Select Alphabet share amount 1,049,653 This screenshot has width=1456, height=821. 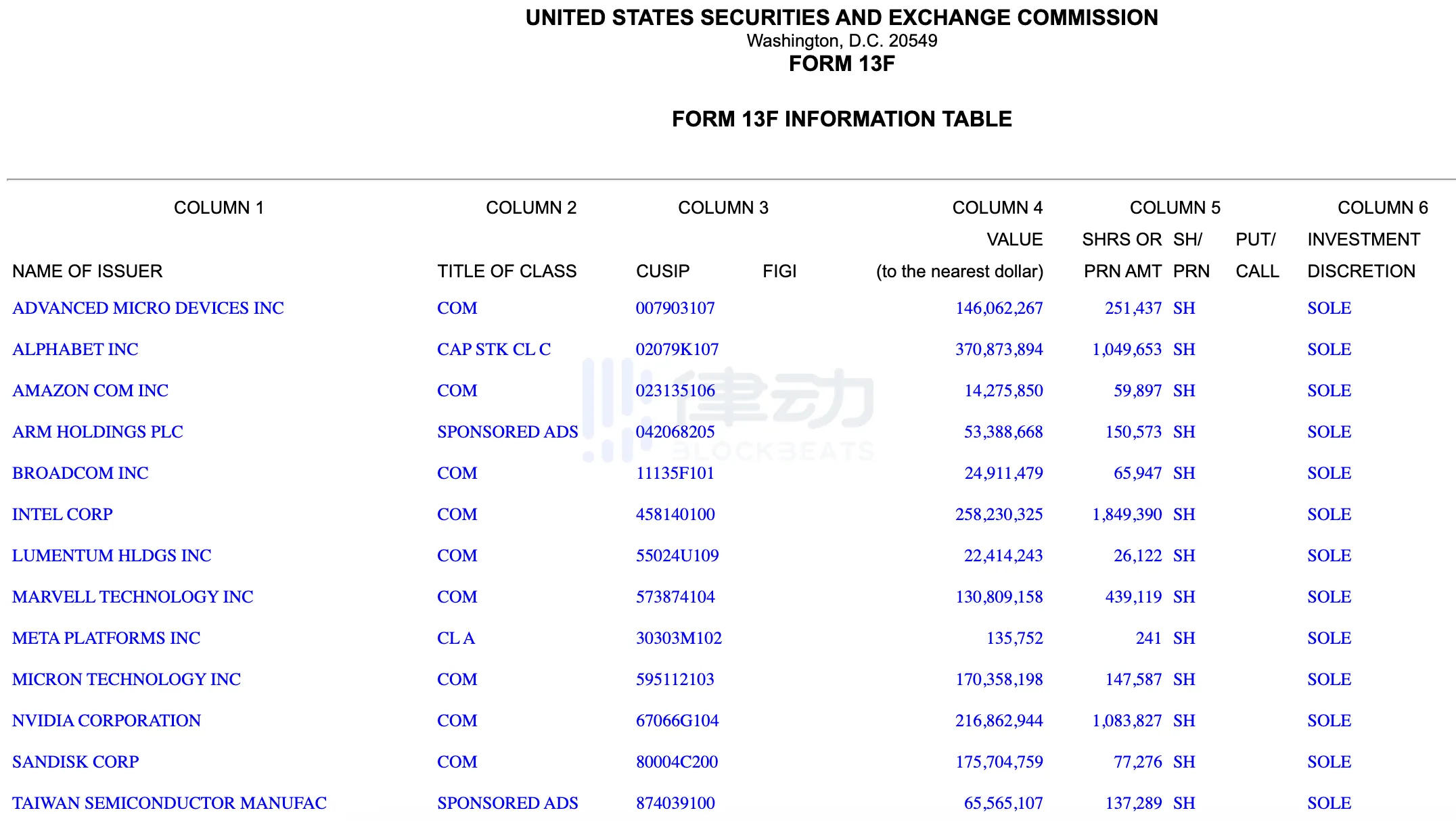pos(1127,350)
